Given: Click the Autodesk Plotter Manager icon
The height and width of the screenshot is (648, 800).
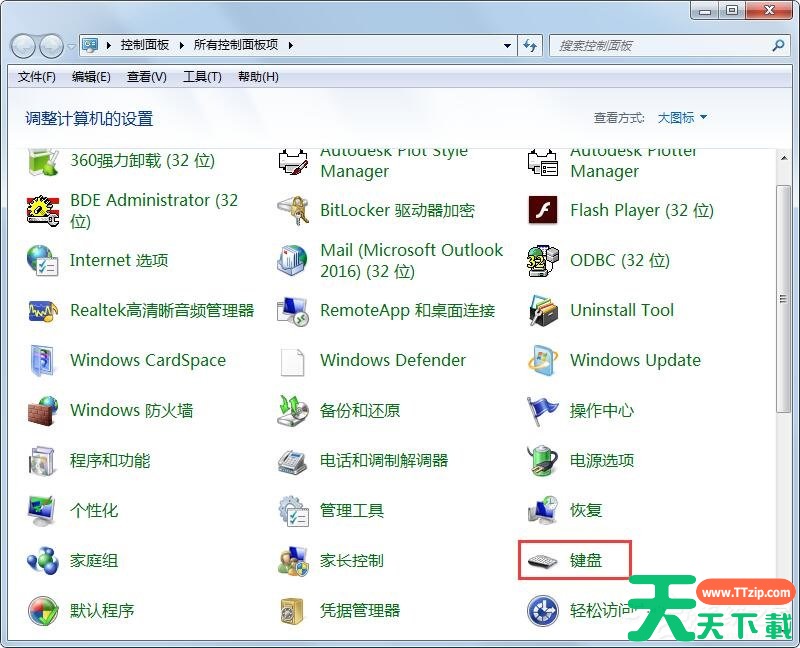Looking at the screenshot, I should (543, 162).
